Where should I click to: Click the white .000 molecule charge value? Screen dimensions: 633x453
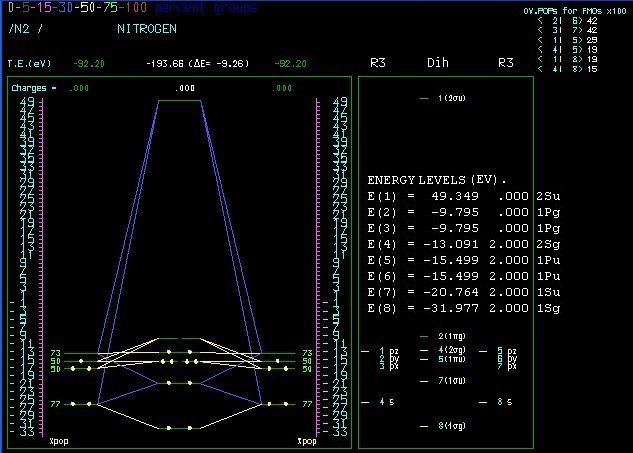(185, 88)
